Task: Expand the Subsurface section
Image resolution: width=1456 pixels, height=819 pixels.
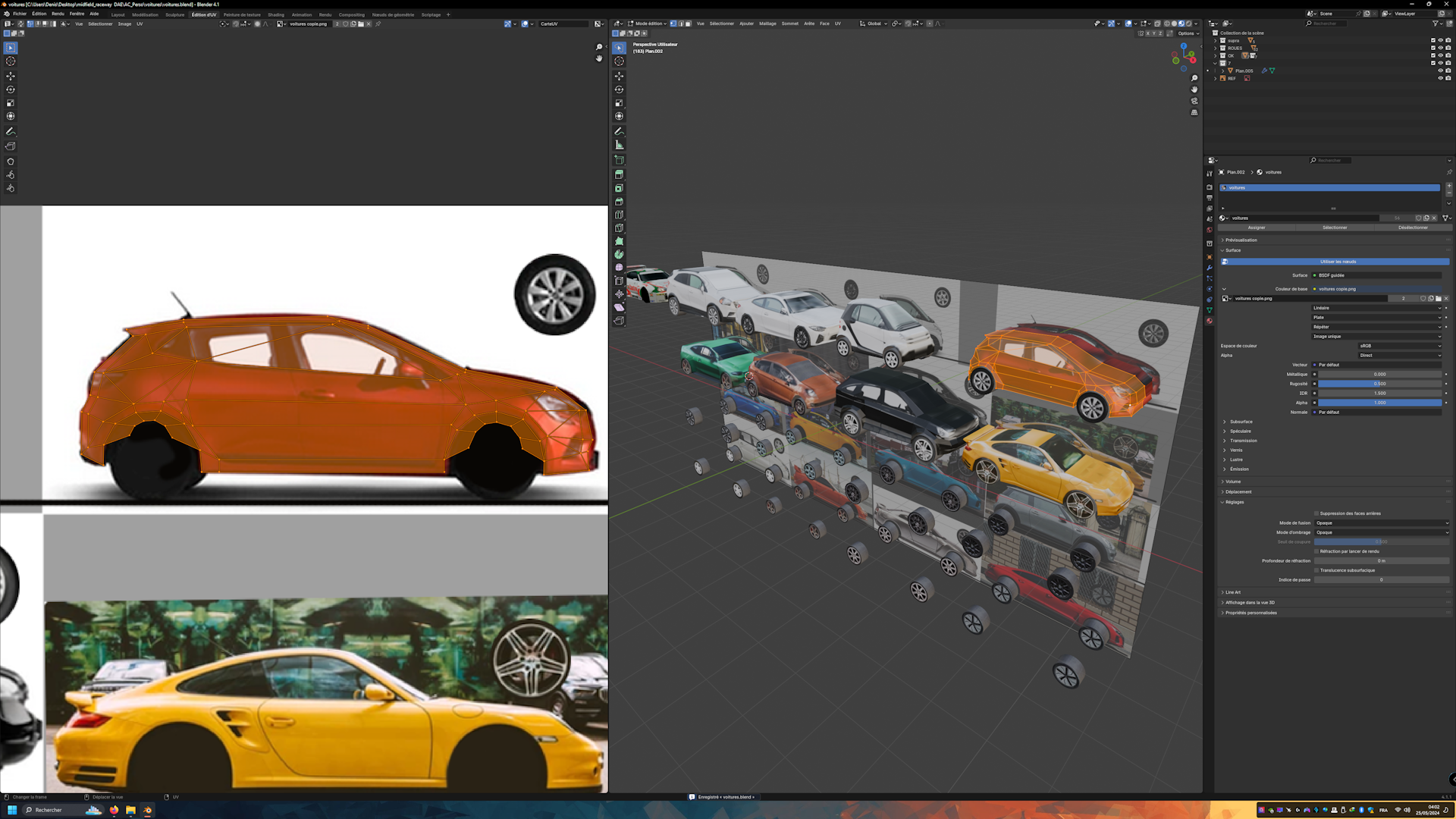Action: pos(1241,422)
